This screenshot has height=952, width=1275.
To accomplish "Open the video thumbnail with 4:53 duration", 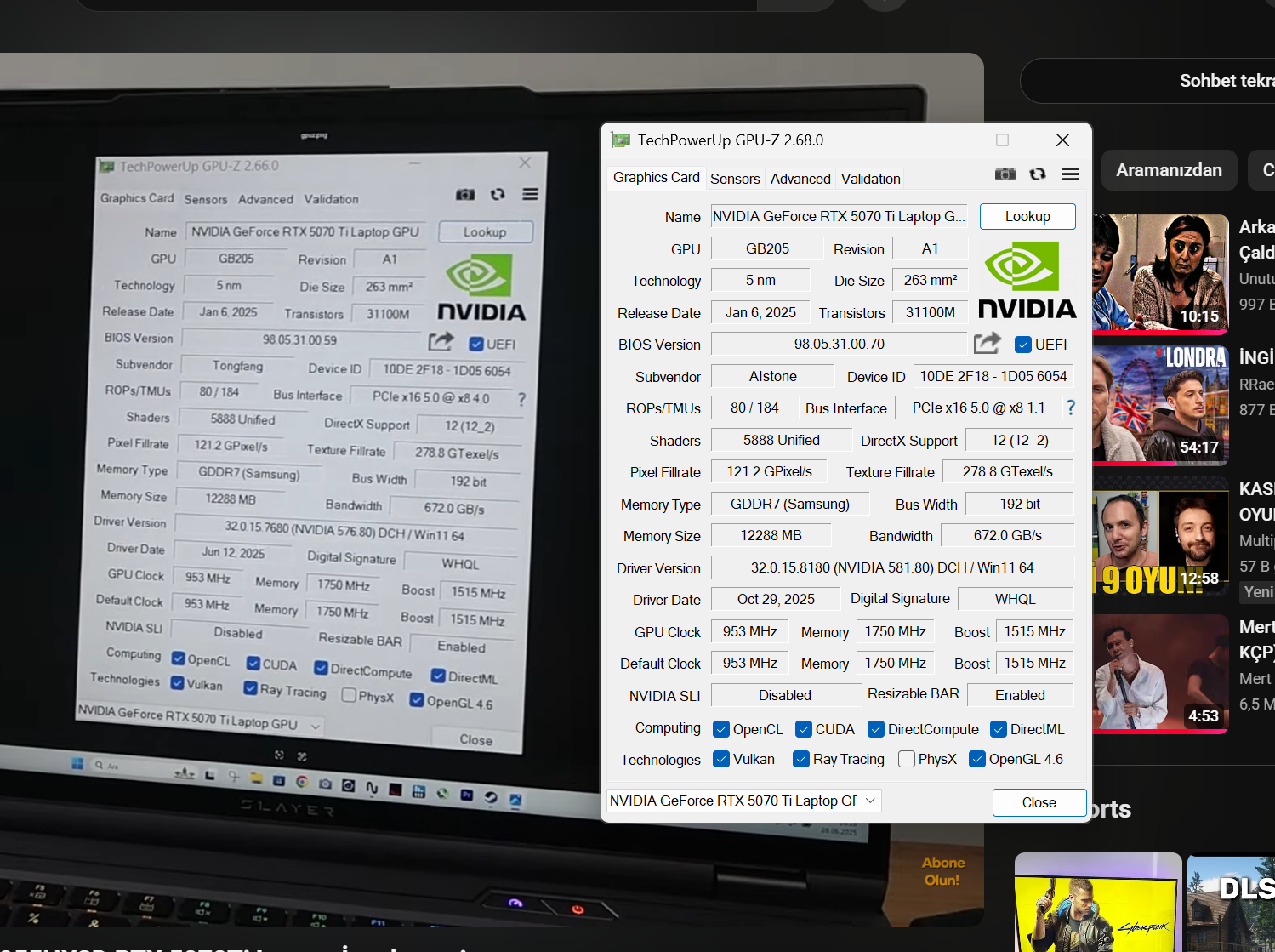I will coord(1160,673).
